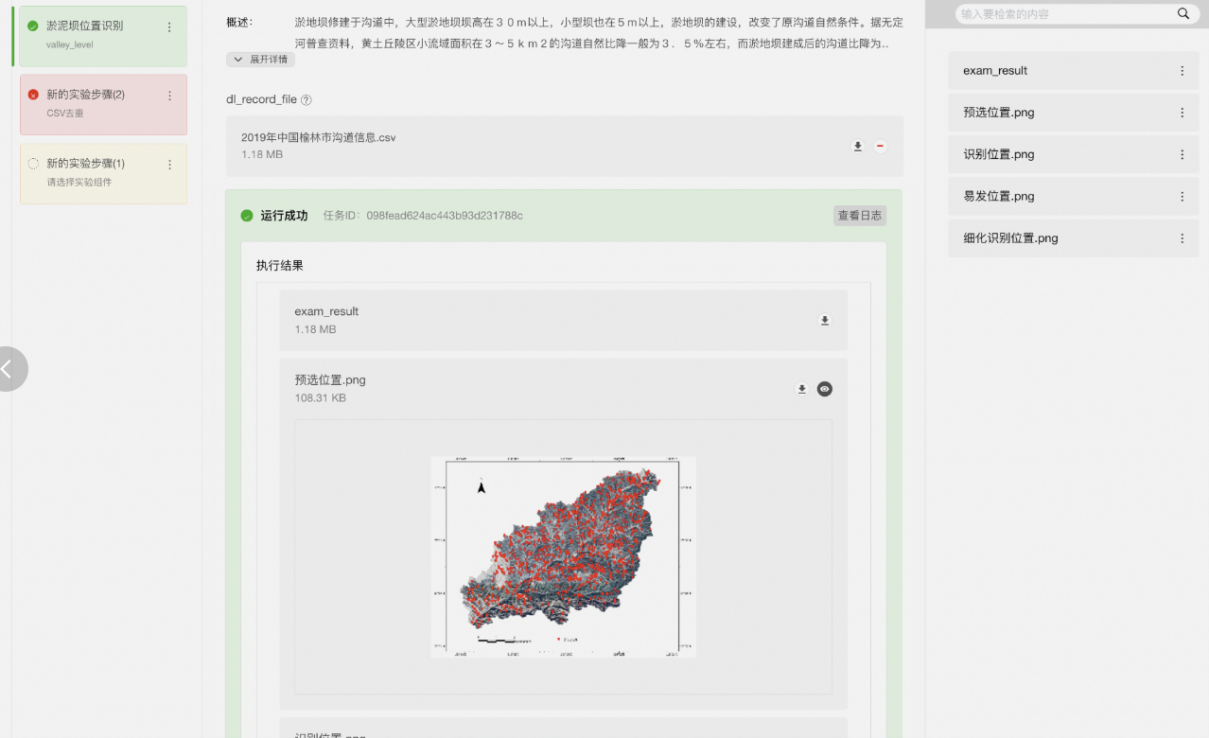Image resolution: width=1209 pixels, height=738 pixels.
Task: Remove the uploaded CSV file with minus icon
Action: click(x=880, y=146)
